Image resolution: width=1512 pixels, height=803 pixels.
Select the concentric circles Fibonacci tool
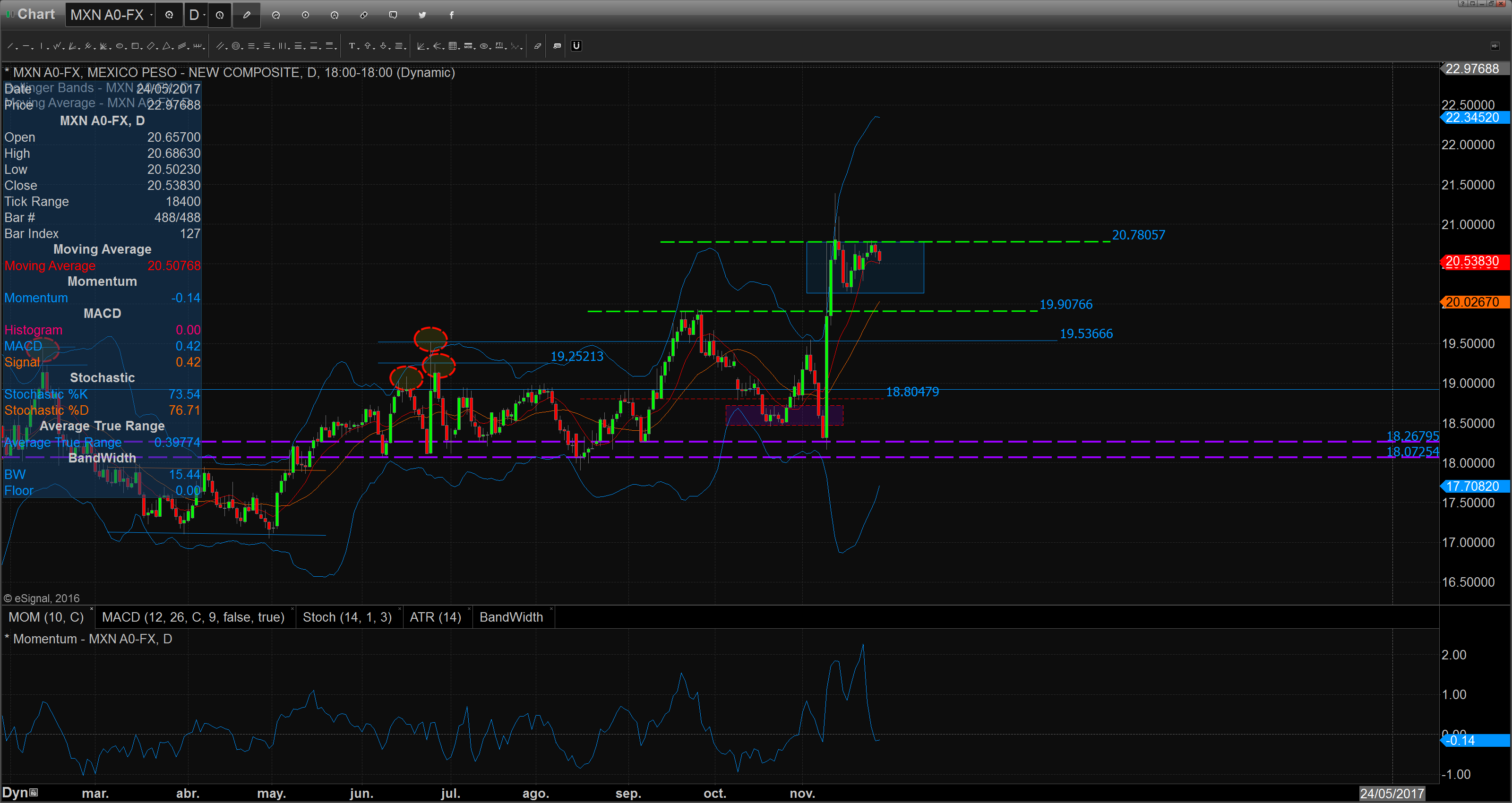[x=236, y=46]
